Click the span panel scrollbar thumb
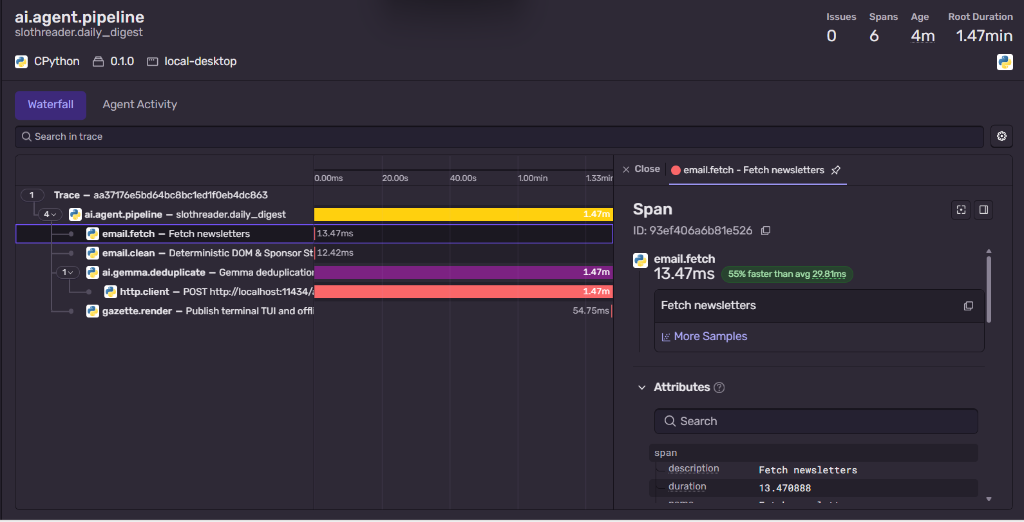Image resolution: width=1024 pixels, height=522 pixels. click(x=989, y=289)
